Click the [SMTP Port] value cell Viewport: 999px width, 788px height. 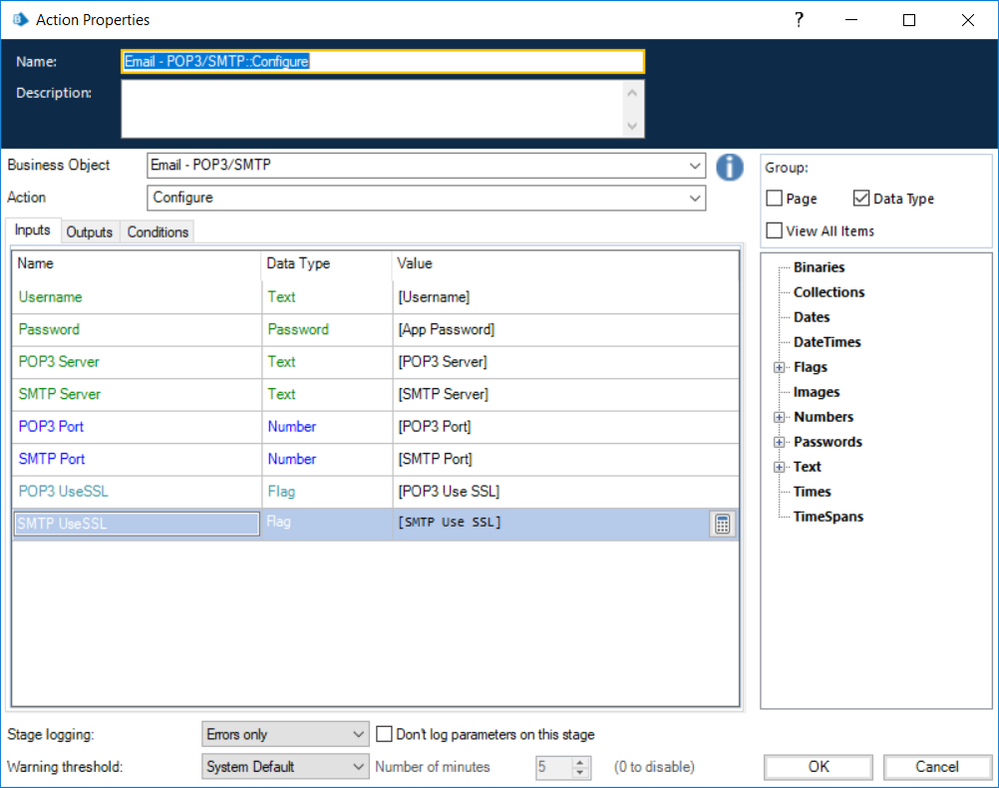(566, 459)
